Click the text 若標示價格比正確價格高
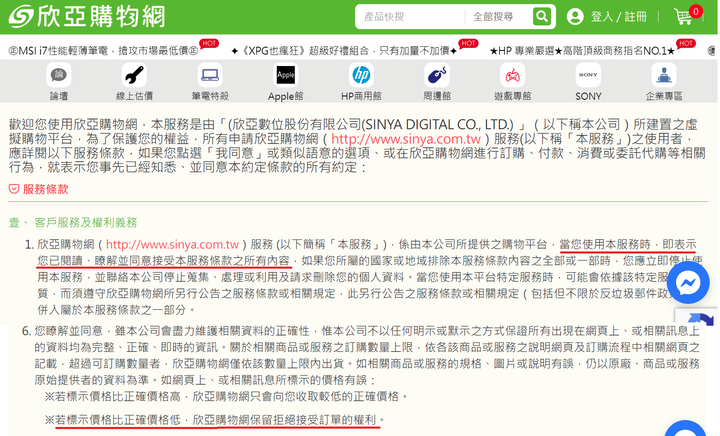720x436 pixels. click(x=118, y=396)
